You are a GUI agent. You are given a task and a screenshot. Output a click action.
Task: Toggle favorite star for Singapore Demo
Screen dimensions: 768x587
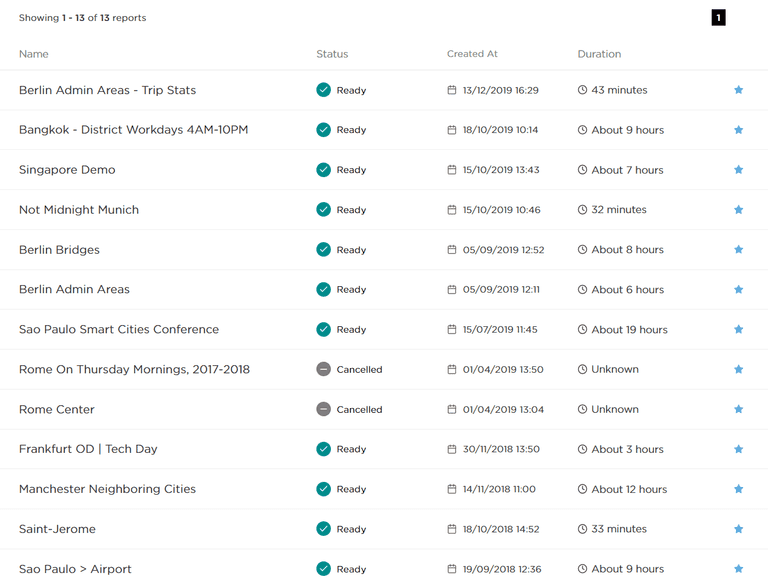click(738, 170)
